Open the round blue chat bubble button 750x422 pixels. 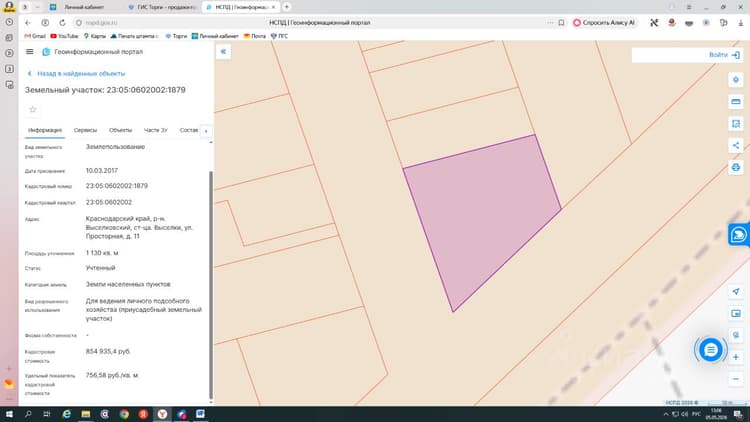pyautogui.click(x=710, y=350)
